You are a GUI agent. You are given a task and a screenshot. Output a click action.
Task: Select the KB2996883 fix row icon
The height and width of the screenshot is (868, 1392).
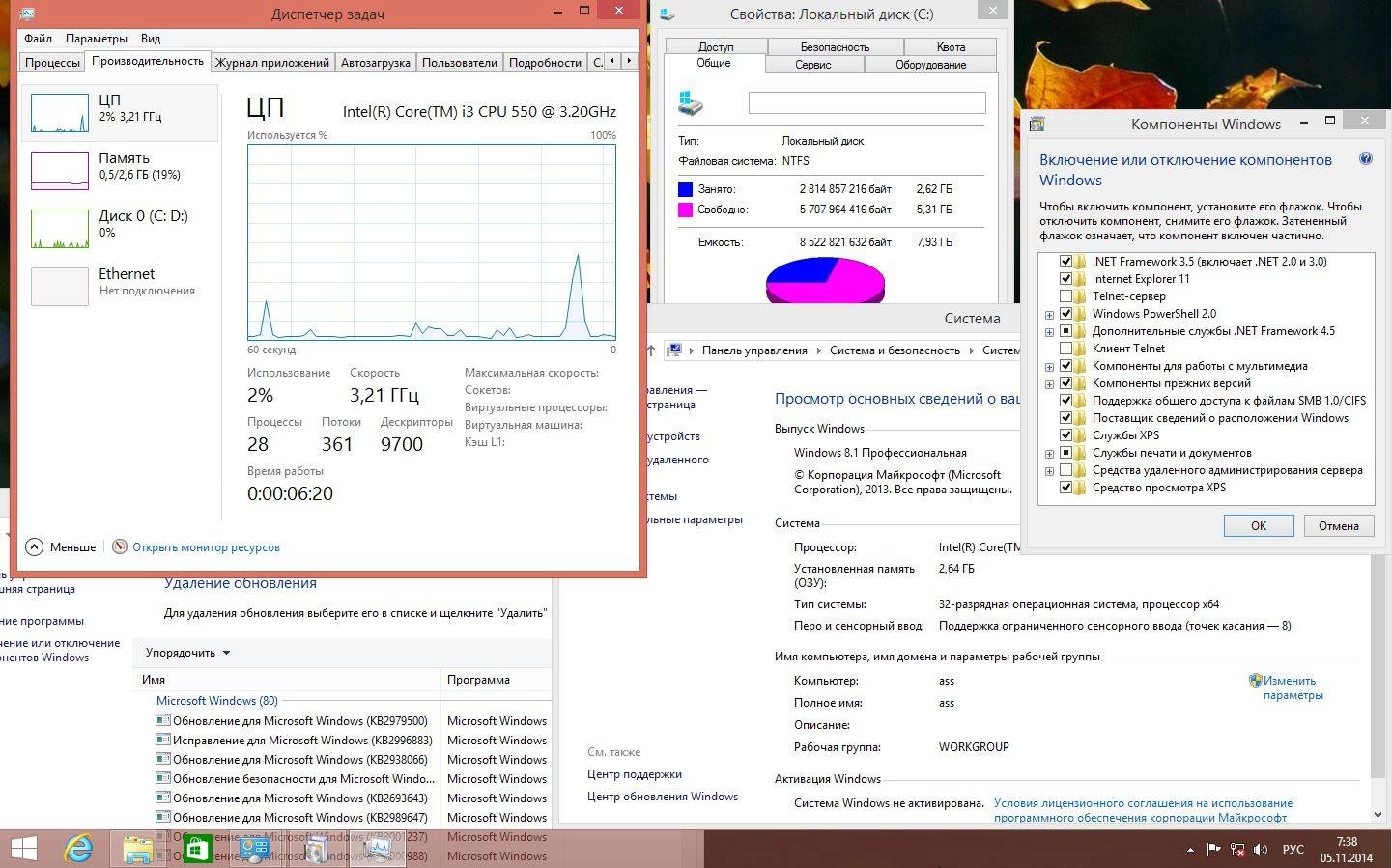click(163, 740)
